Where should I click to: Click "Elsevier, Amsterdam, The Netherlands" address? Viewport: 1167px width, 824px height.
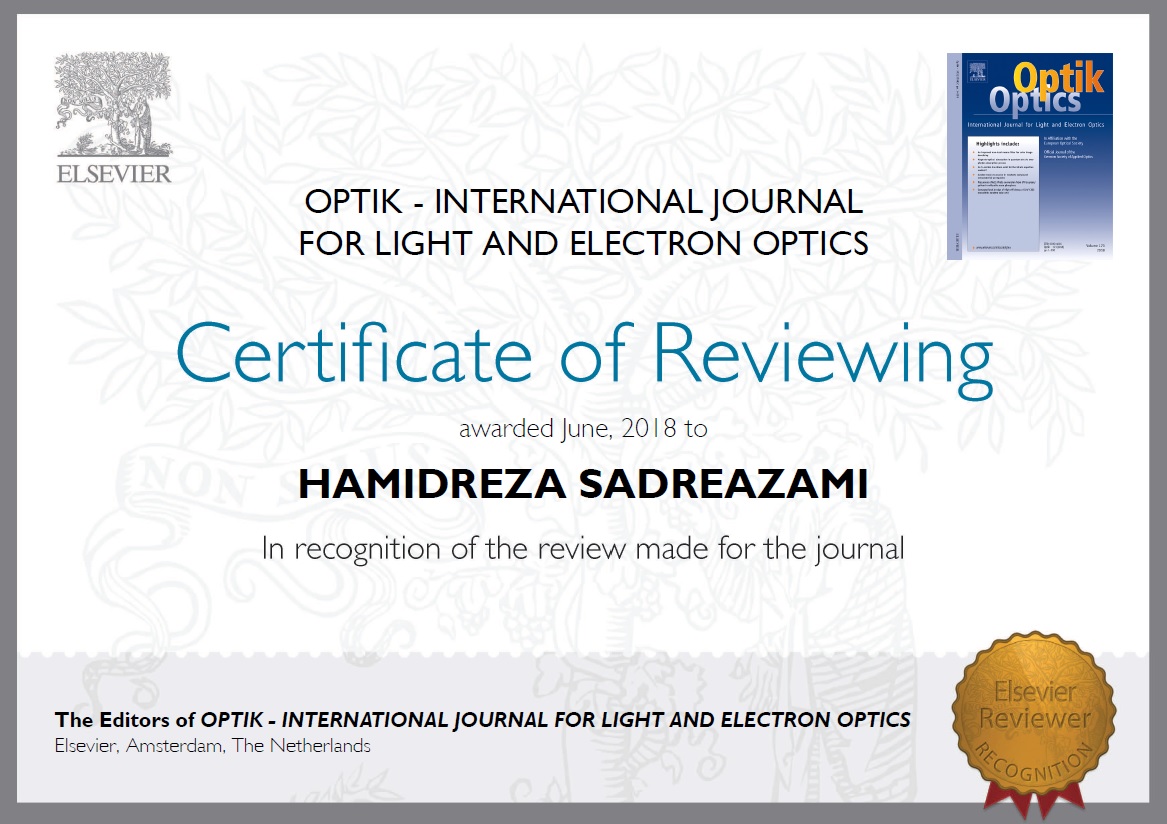[x=212, y=746]
